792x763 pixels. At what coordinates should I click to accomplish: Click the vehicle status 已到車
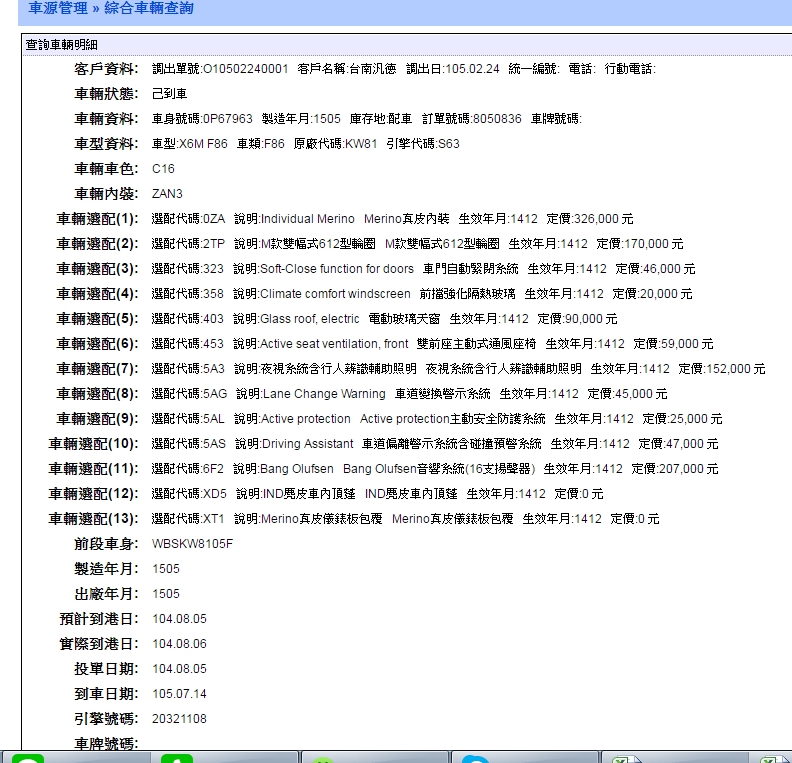pos(170,94)
